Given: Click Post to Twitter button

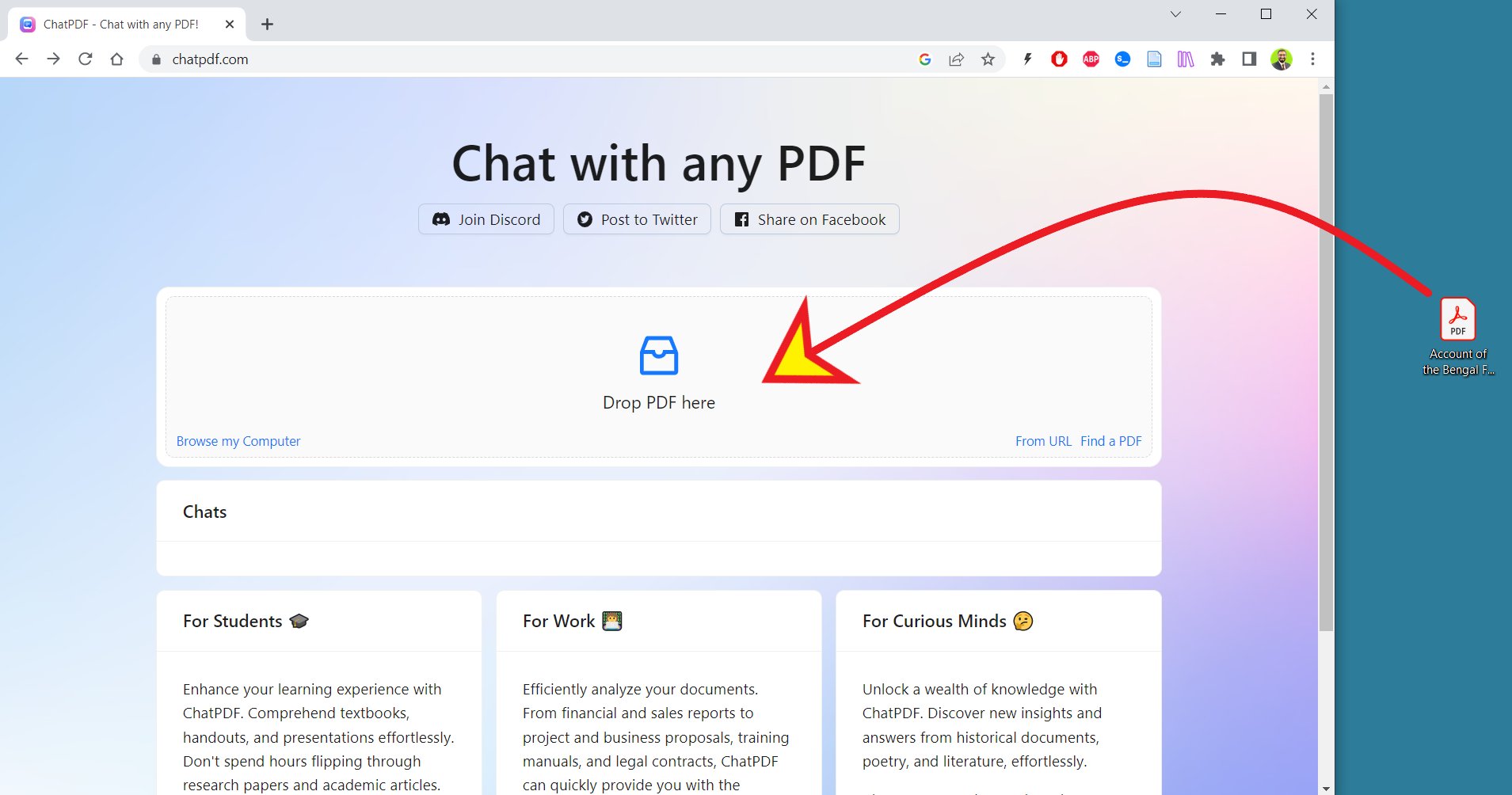Looking at the screenshot, I should 637,219.
